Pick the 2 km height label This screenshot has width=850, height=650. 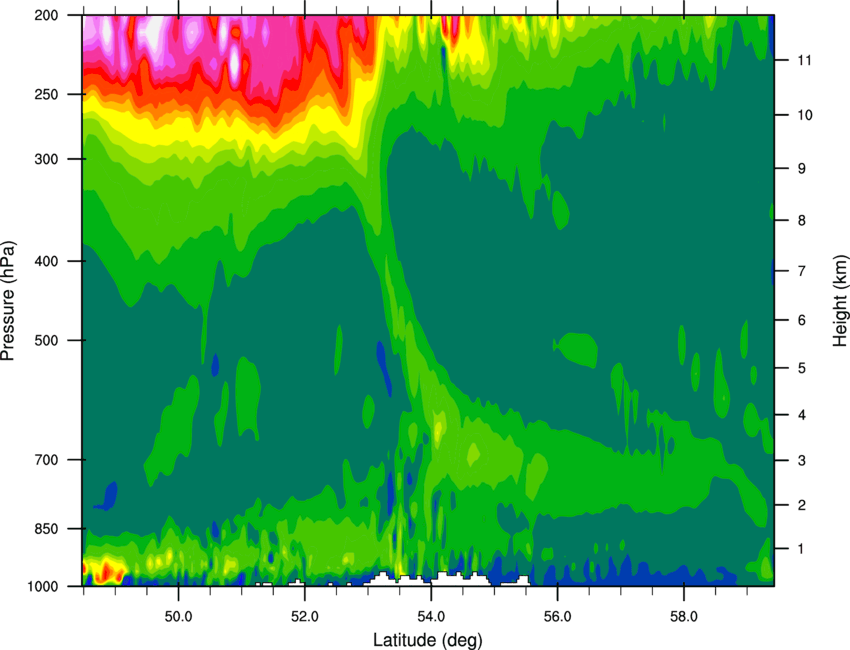pos(802,505)
